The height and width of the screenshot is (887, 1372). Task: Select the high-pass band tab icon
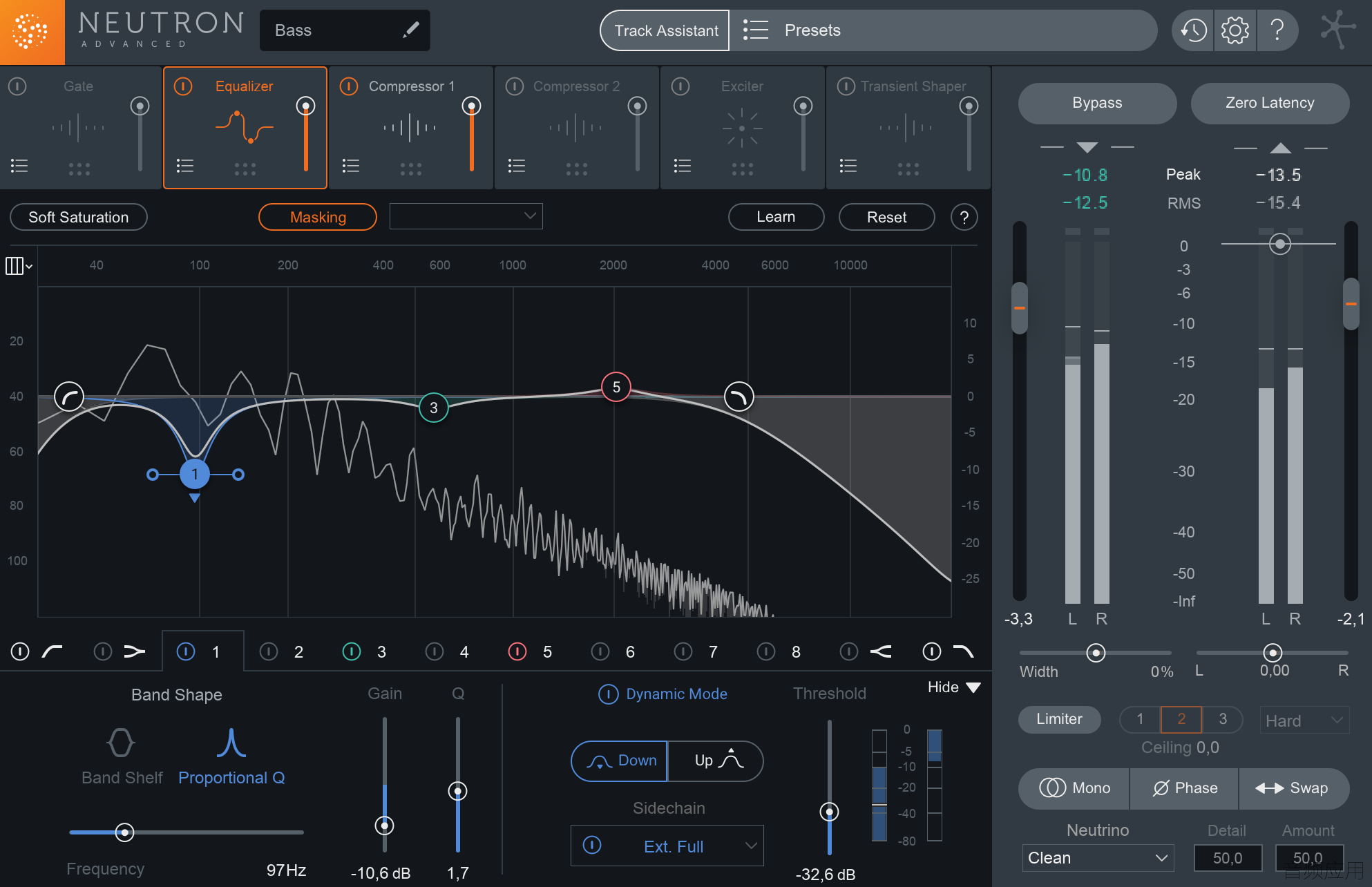tap(53, 651)
